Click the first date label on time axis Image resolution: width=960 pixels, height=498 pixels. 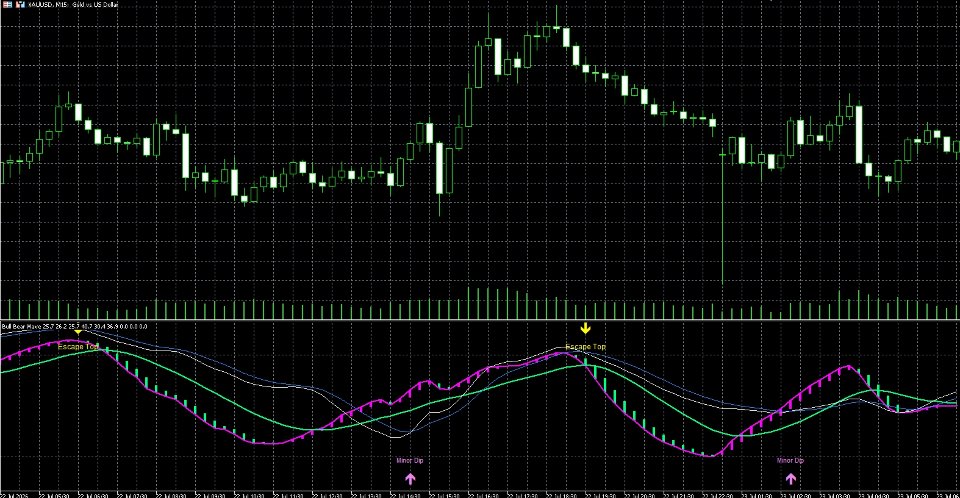(13, 494)
